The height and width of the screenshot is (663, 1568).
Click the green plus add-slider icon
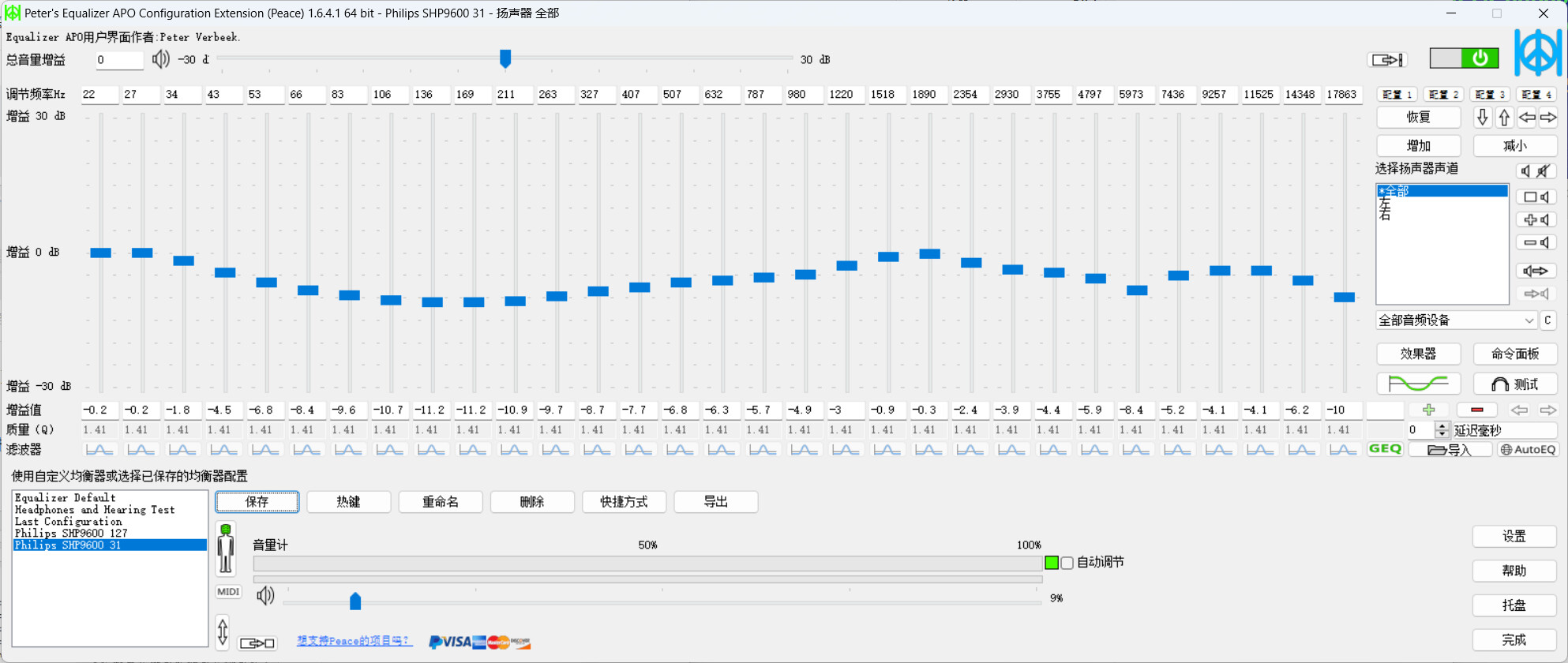pos(1428,410)
